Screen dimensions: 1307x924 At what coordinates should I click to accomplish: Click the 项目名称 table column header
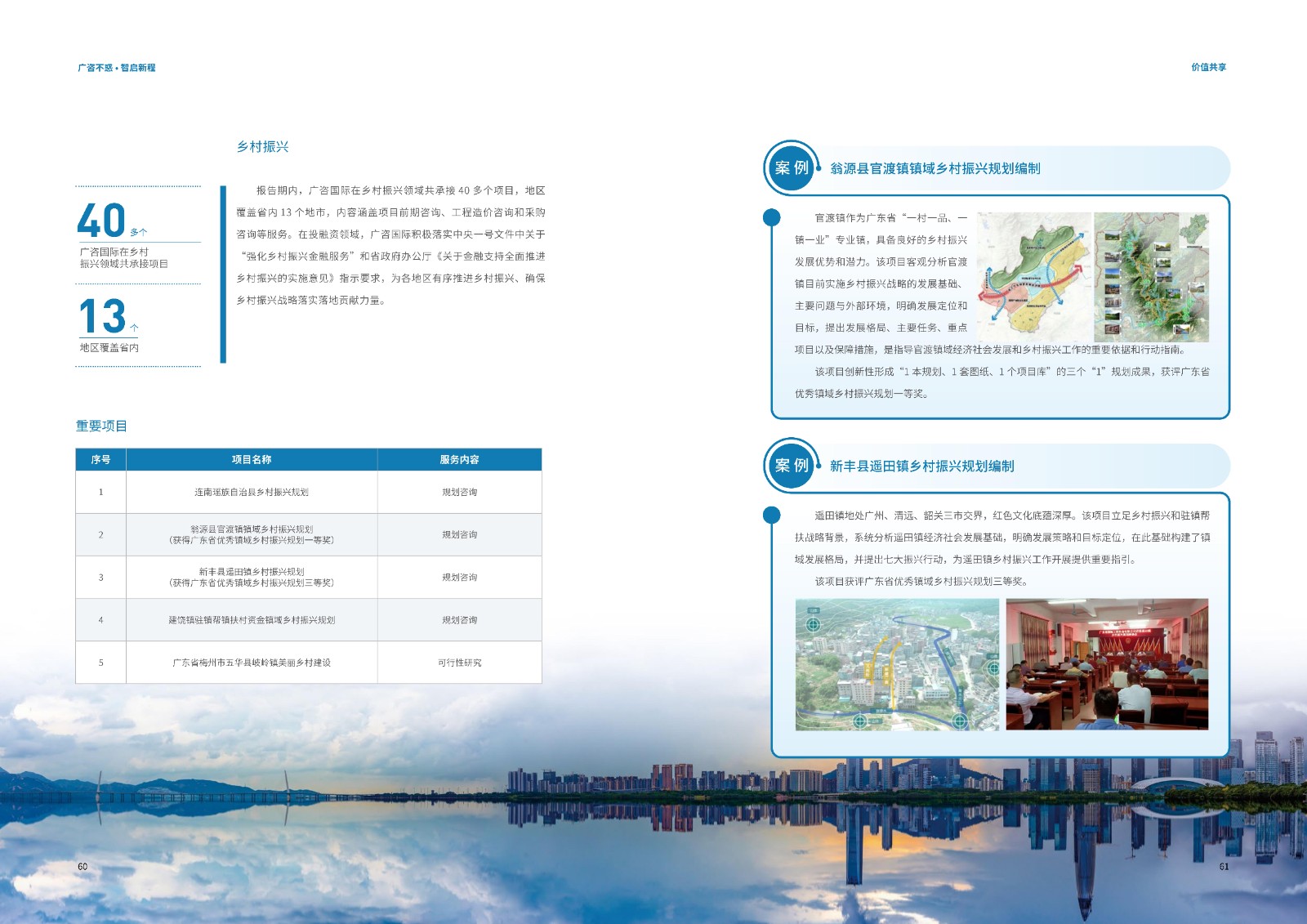pos(252,460)
